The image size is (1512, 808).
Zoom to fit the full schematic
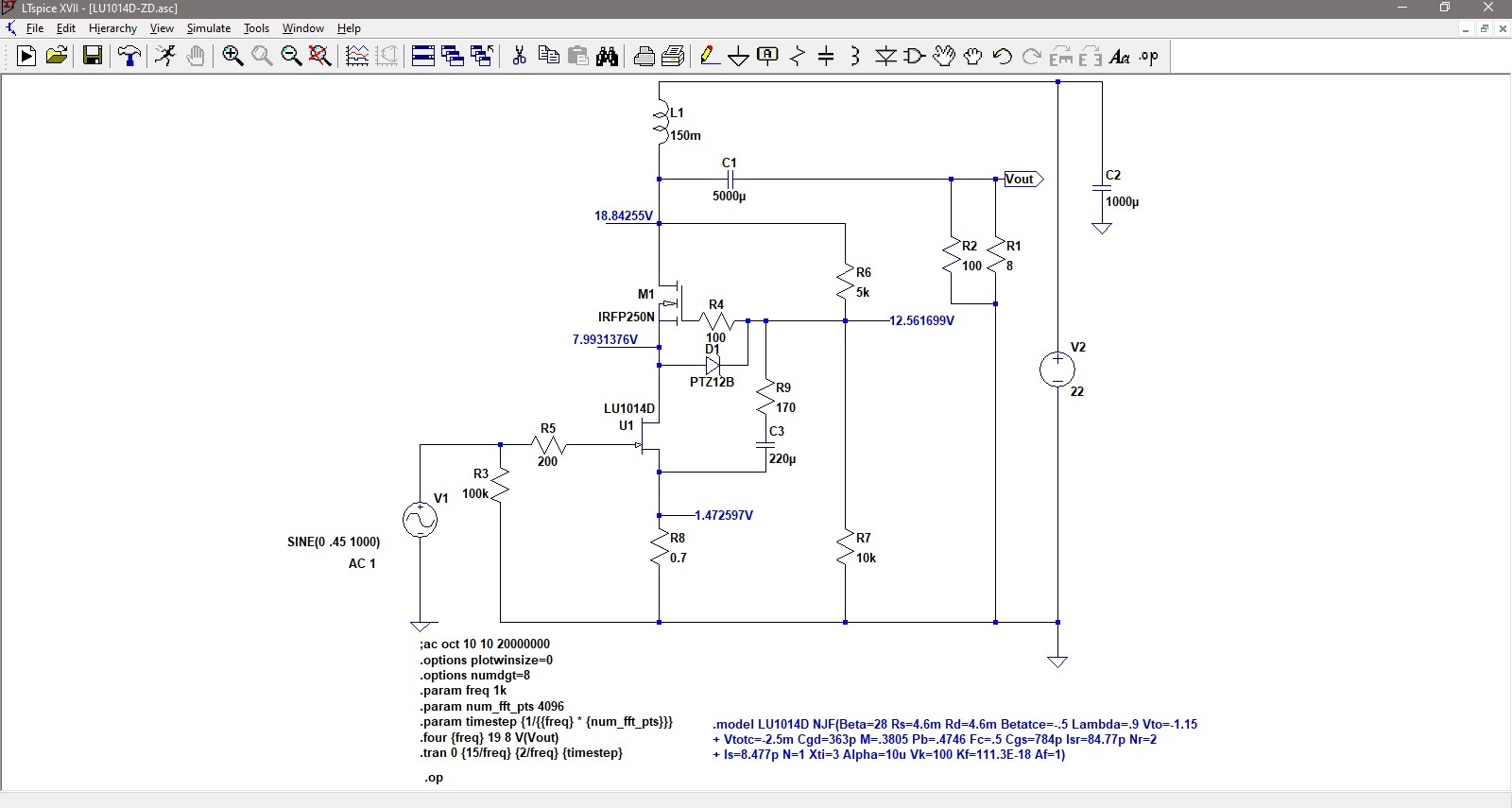point(320,57)
